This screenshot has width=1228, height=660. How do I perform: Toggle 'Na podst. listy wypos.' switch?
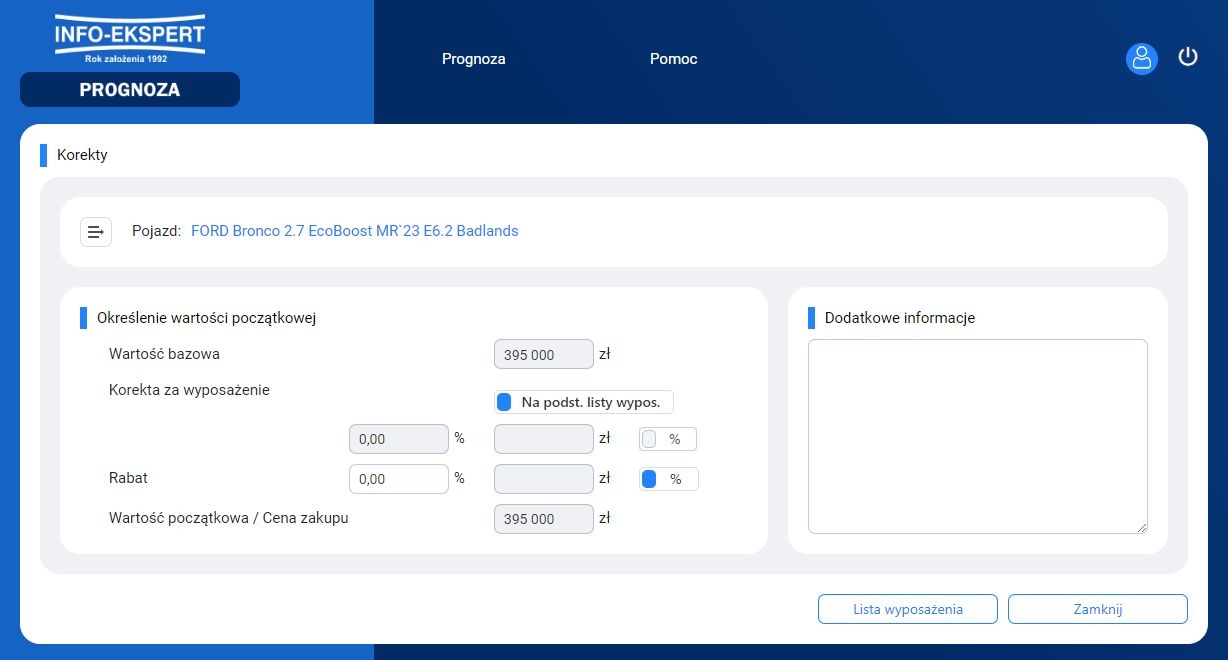(505, 402)
